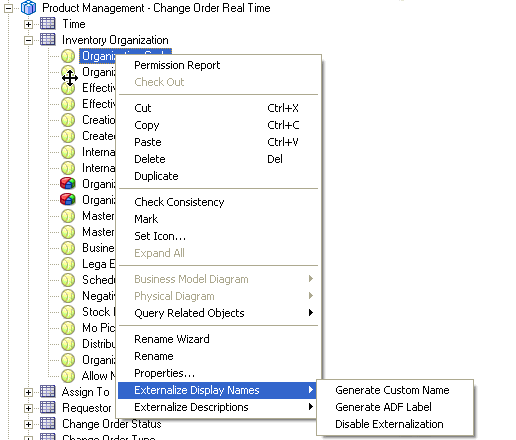The image size is (516, 440).
Task: Click the column icon next to Mo Pic row
Action: click(68, 328)
